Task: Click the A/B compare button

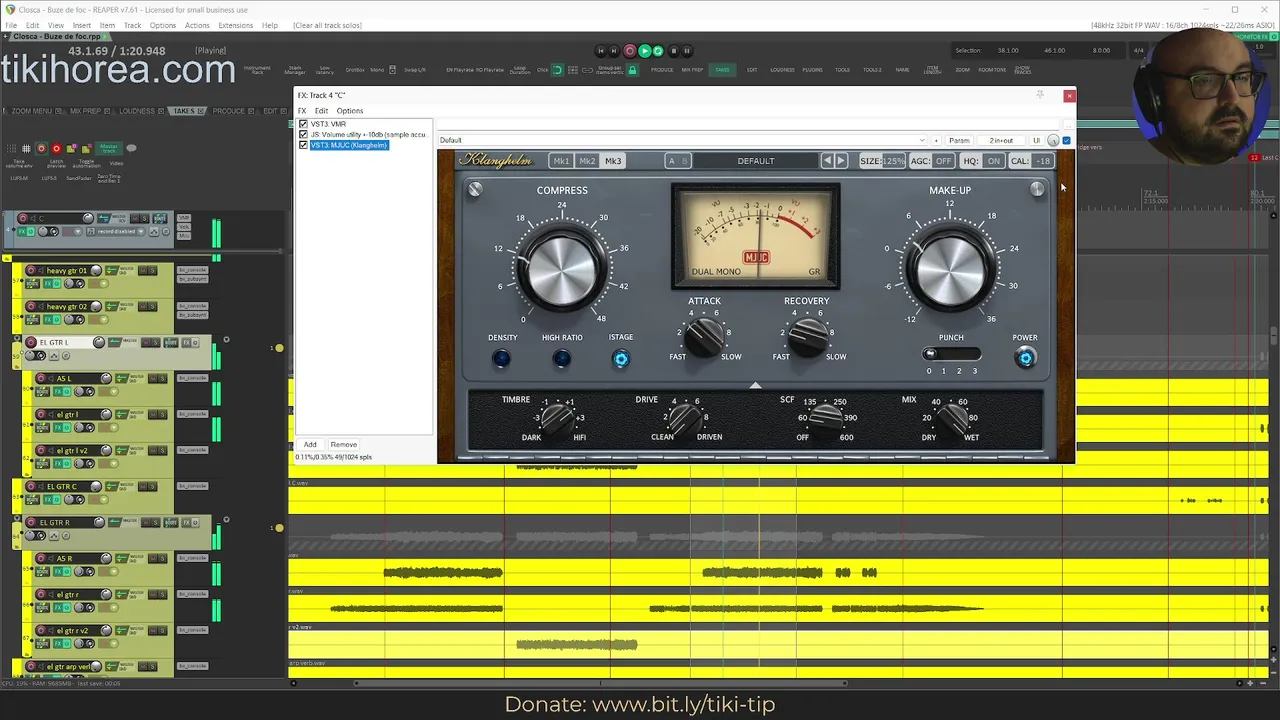Action: point(678,161)
